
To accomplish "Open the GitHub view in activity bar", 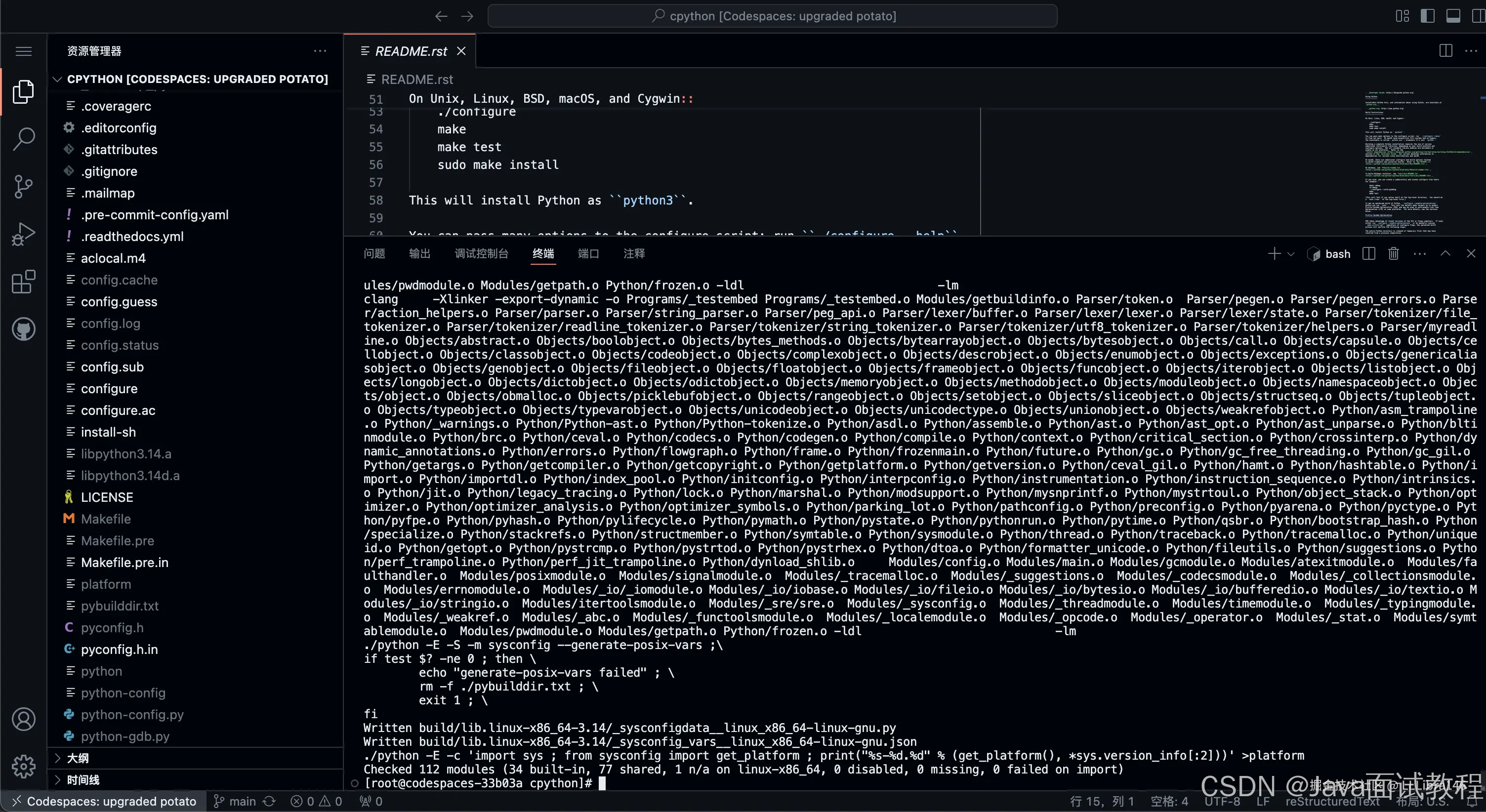I will click(x=24, y=329).
